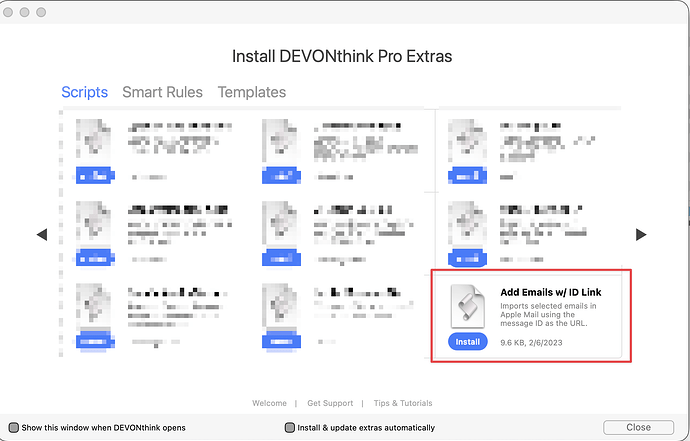
Task: Go to previous page with left arrow
Action: (42, 234)
